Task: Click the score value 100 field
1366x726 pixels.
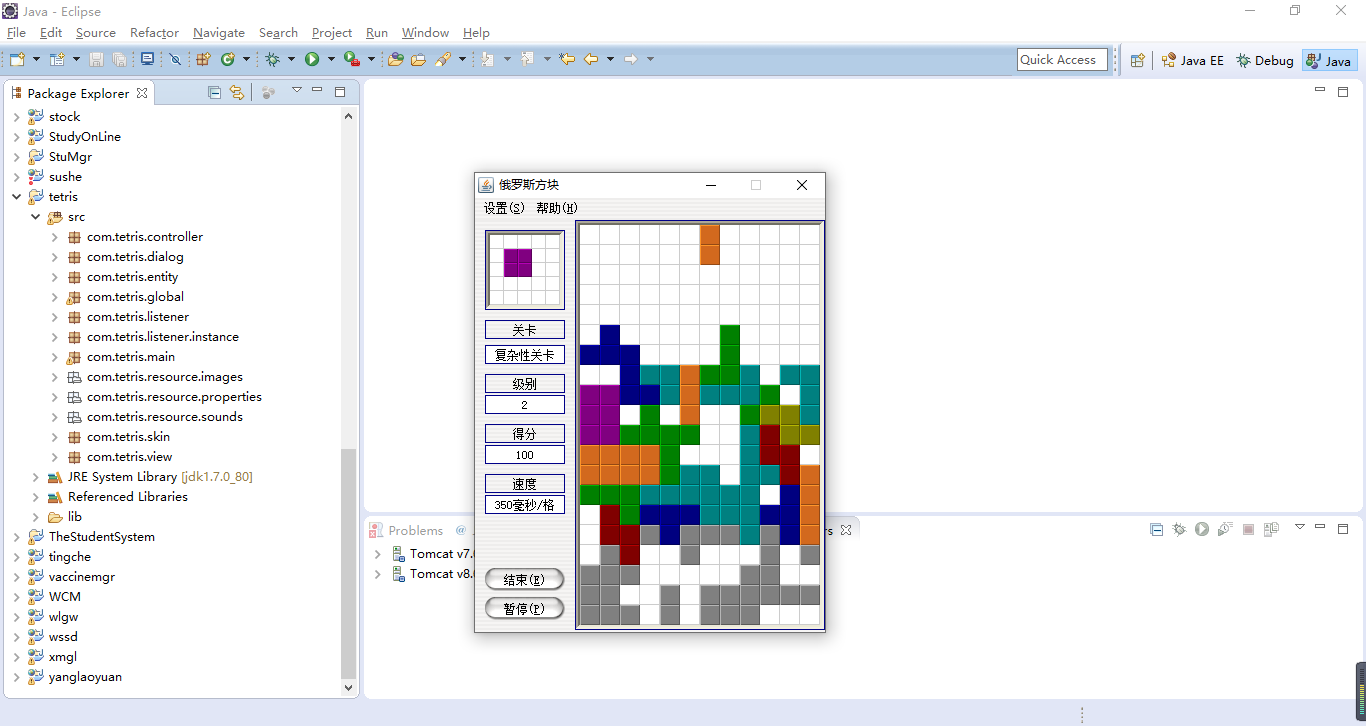Action: (525, 455)
